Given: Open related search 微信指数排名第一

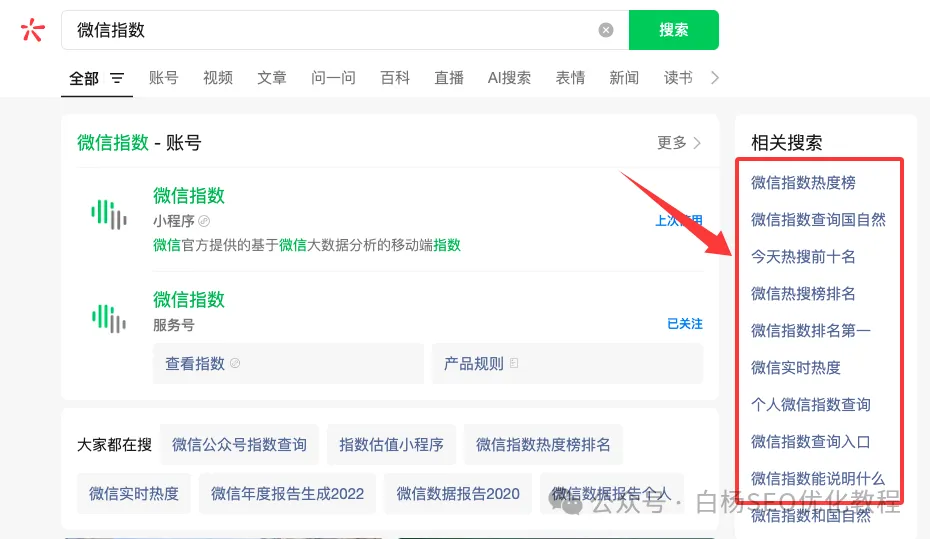Looking at the screenshot, I should [810, 330].
